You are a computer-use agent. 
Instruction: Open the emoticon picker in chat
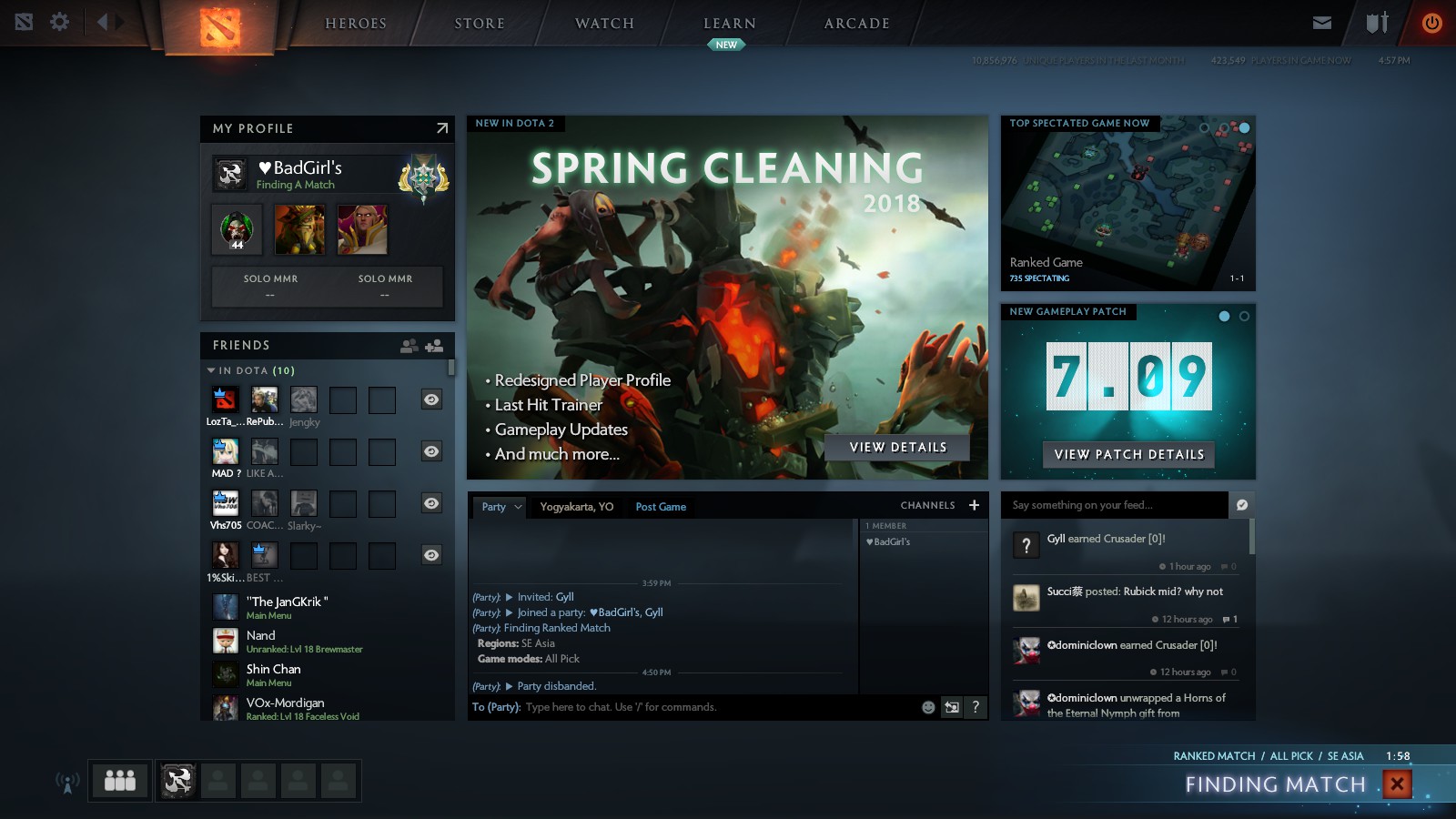(928, 707)
